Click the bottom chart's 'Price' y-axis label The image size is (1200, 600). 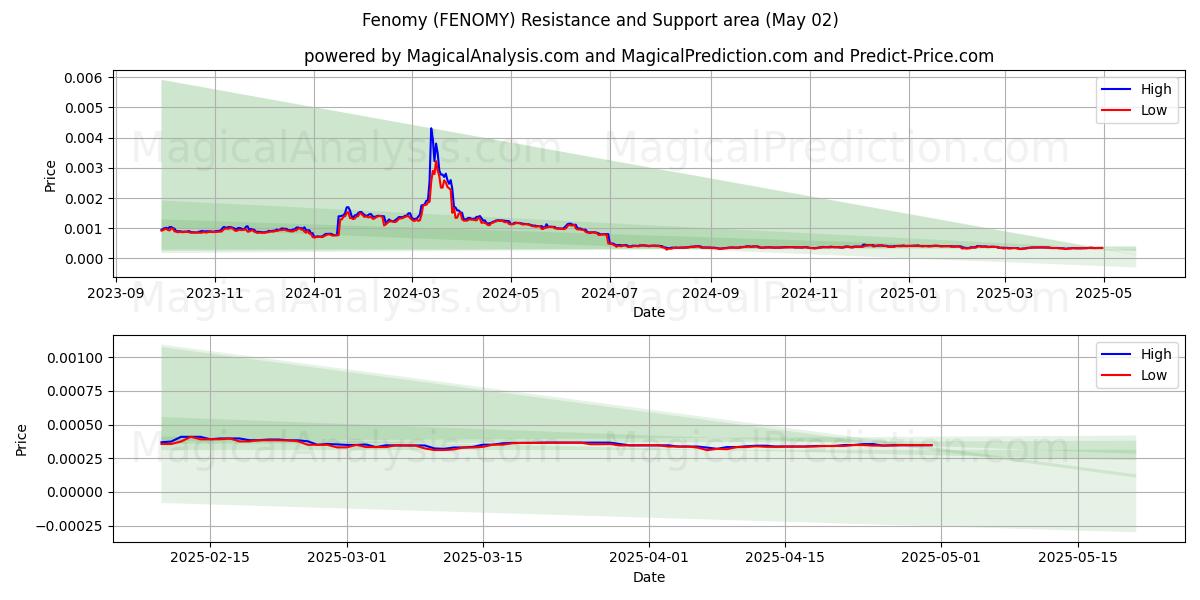[x=22, y=440]
